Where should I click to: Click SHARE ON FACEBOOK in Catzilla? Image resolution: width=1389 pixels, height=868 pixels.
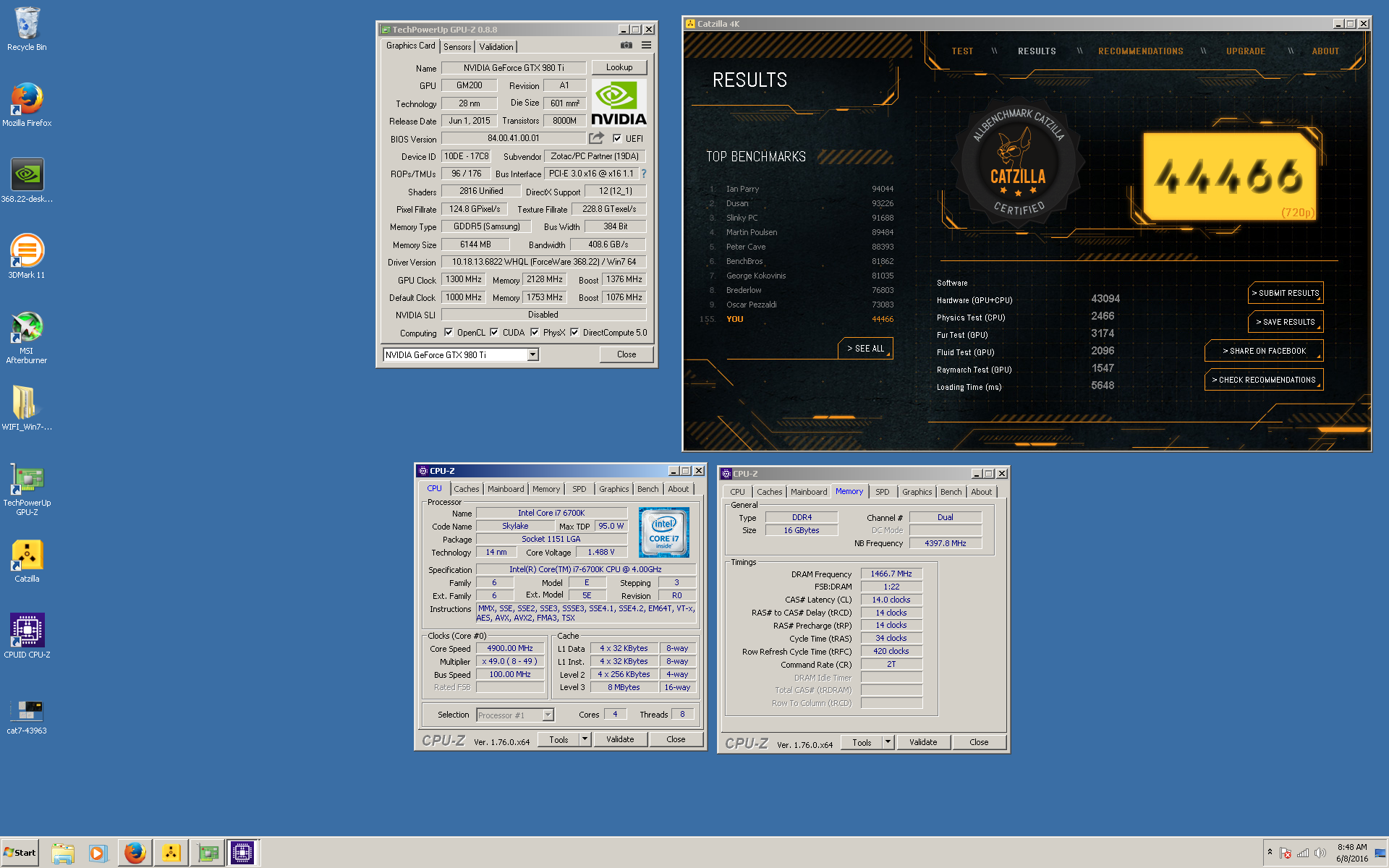[1264, 351]
